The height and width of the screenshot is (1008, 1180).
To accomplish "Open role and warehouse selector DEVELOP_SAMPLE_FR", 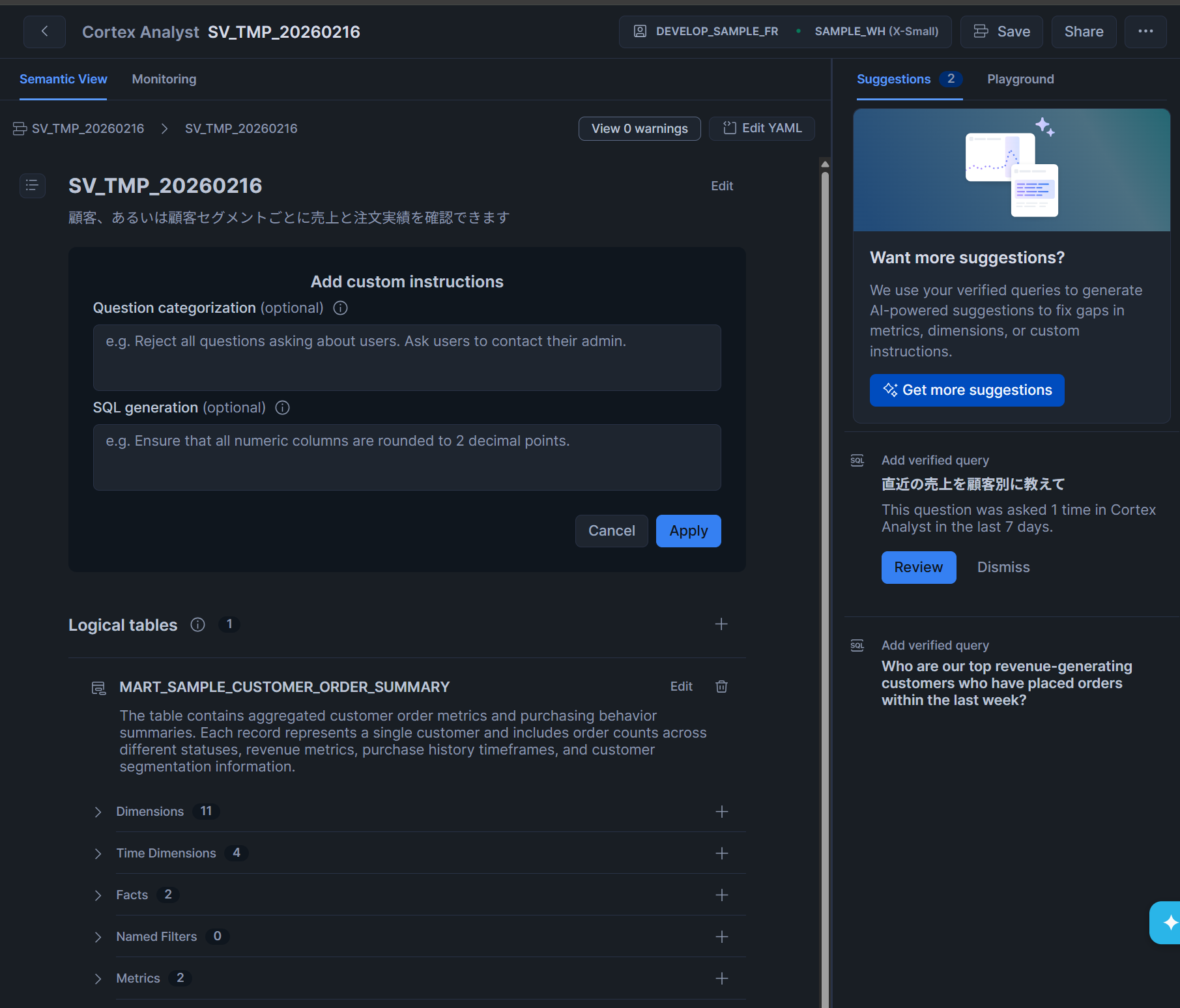I will (x=785, y=31).
